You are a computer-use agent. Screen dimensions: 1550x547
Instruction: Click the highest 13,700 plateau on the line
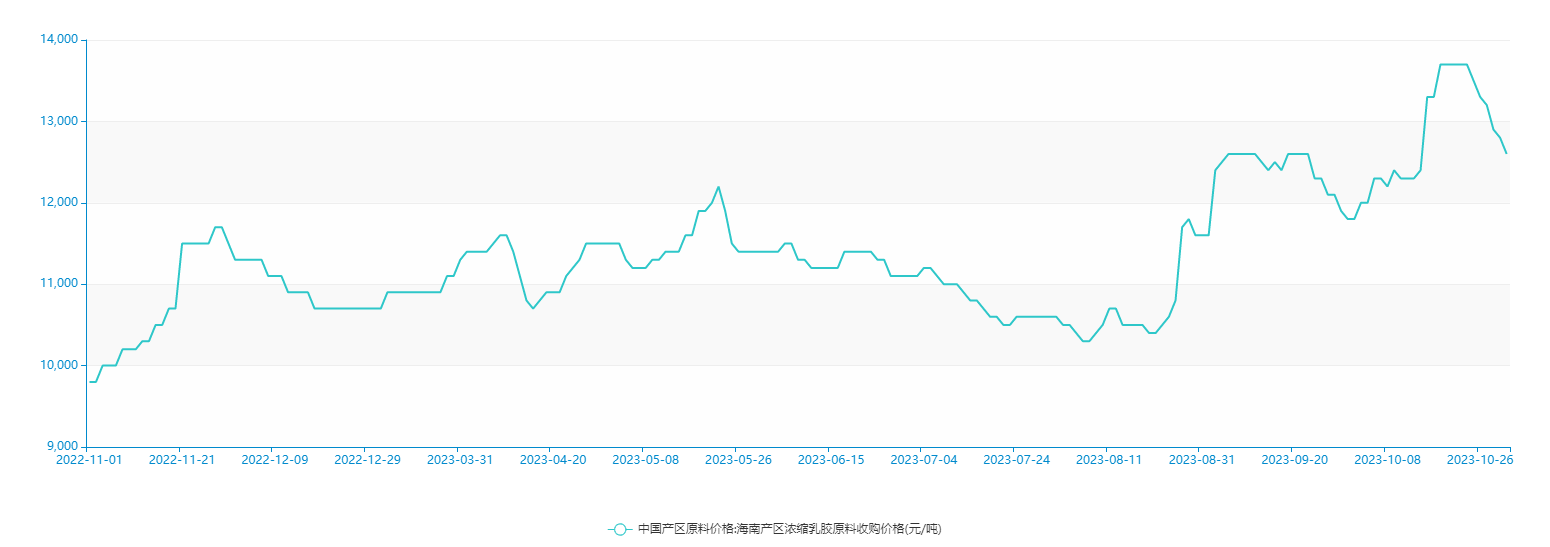click(x=1453, y=64)
